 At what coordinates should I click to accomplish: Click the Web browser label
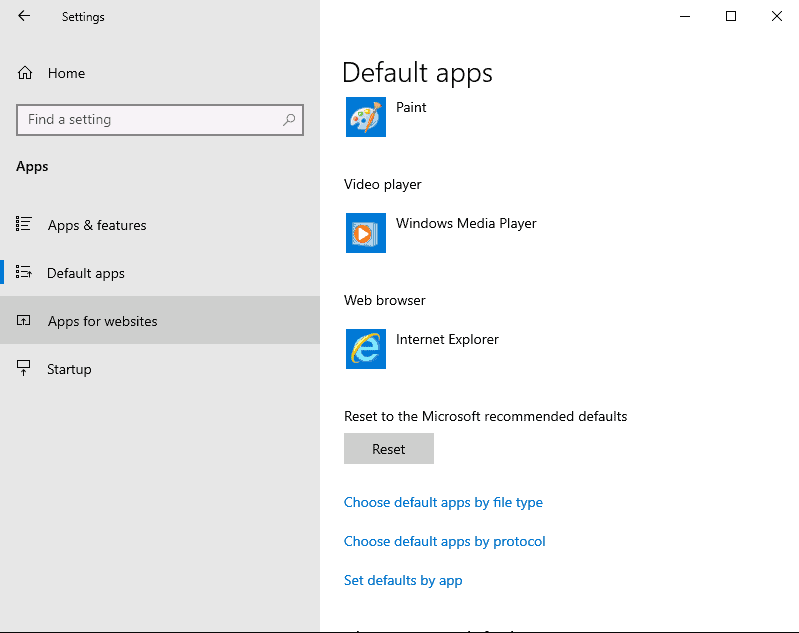coord(385,300)
